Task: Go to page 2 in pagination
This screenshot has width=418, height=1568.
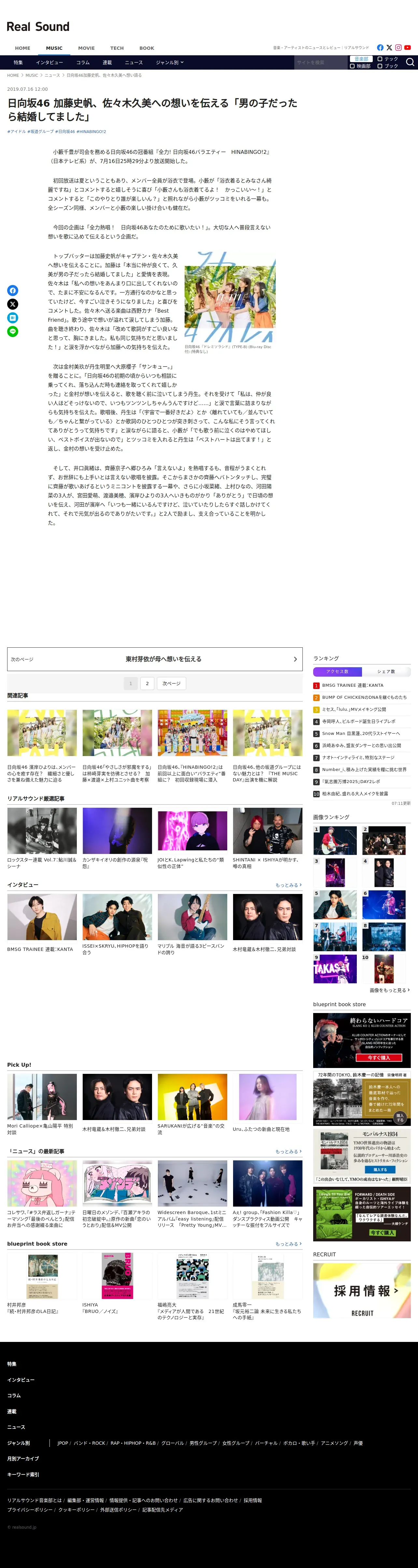Action: tap(147, 683)
